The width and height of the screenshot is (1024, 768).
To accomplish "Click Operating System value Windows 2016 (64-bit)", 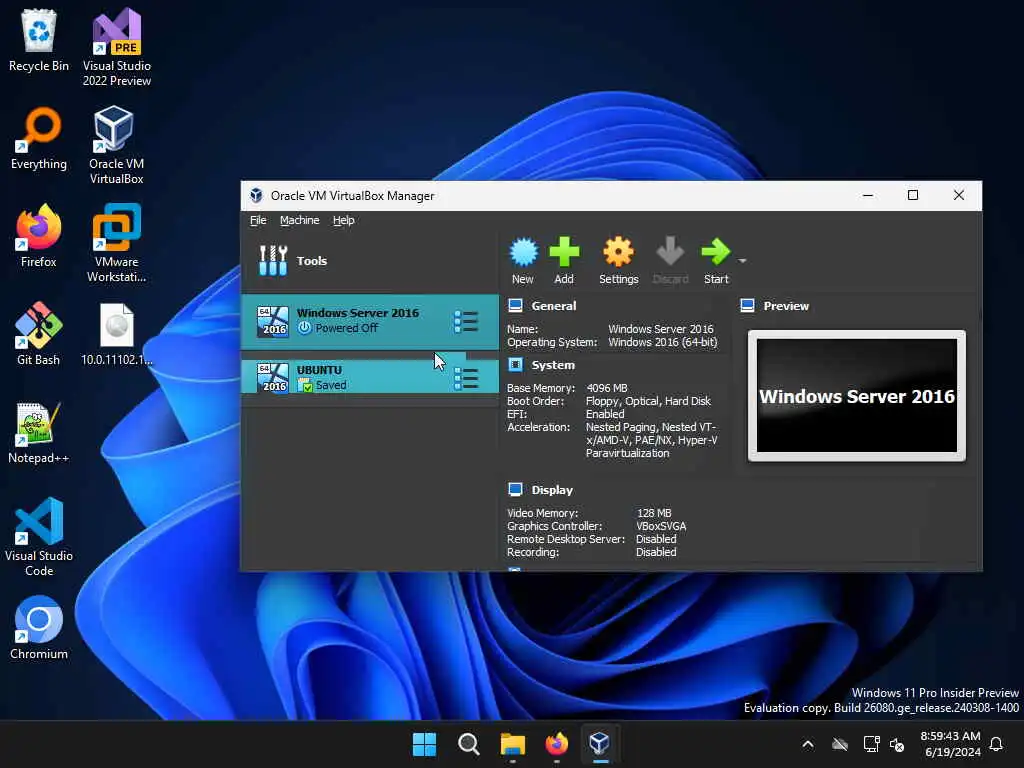I will coord(663,342).
